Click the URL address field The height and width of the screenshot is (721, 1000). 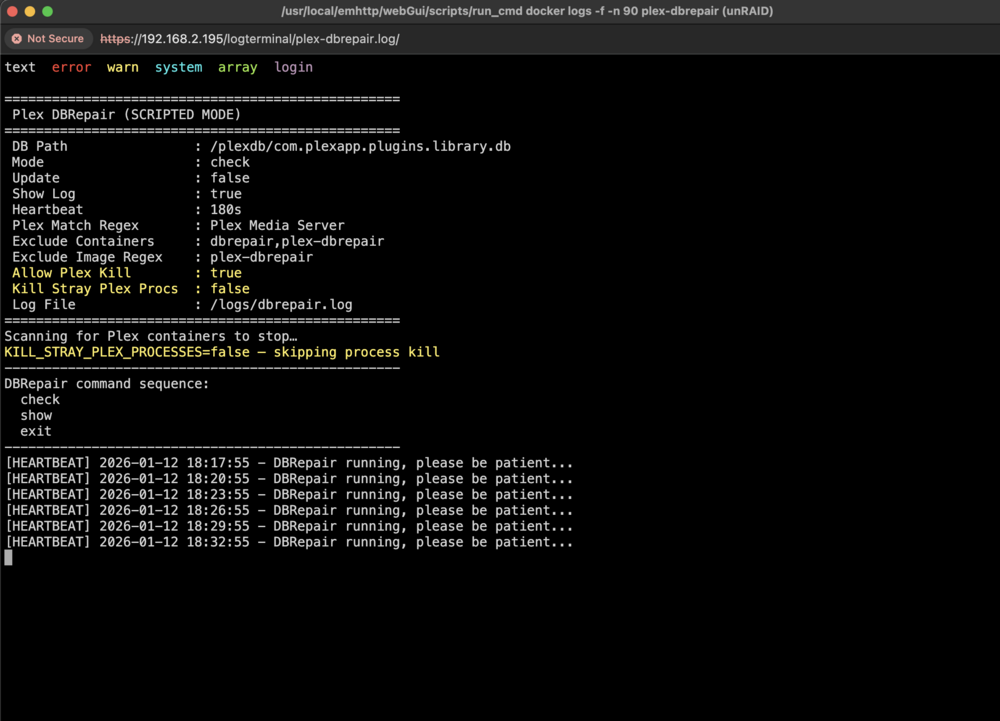(249, 39)
